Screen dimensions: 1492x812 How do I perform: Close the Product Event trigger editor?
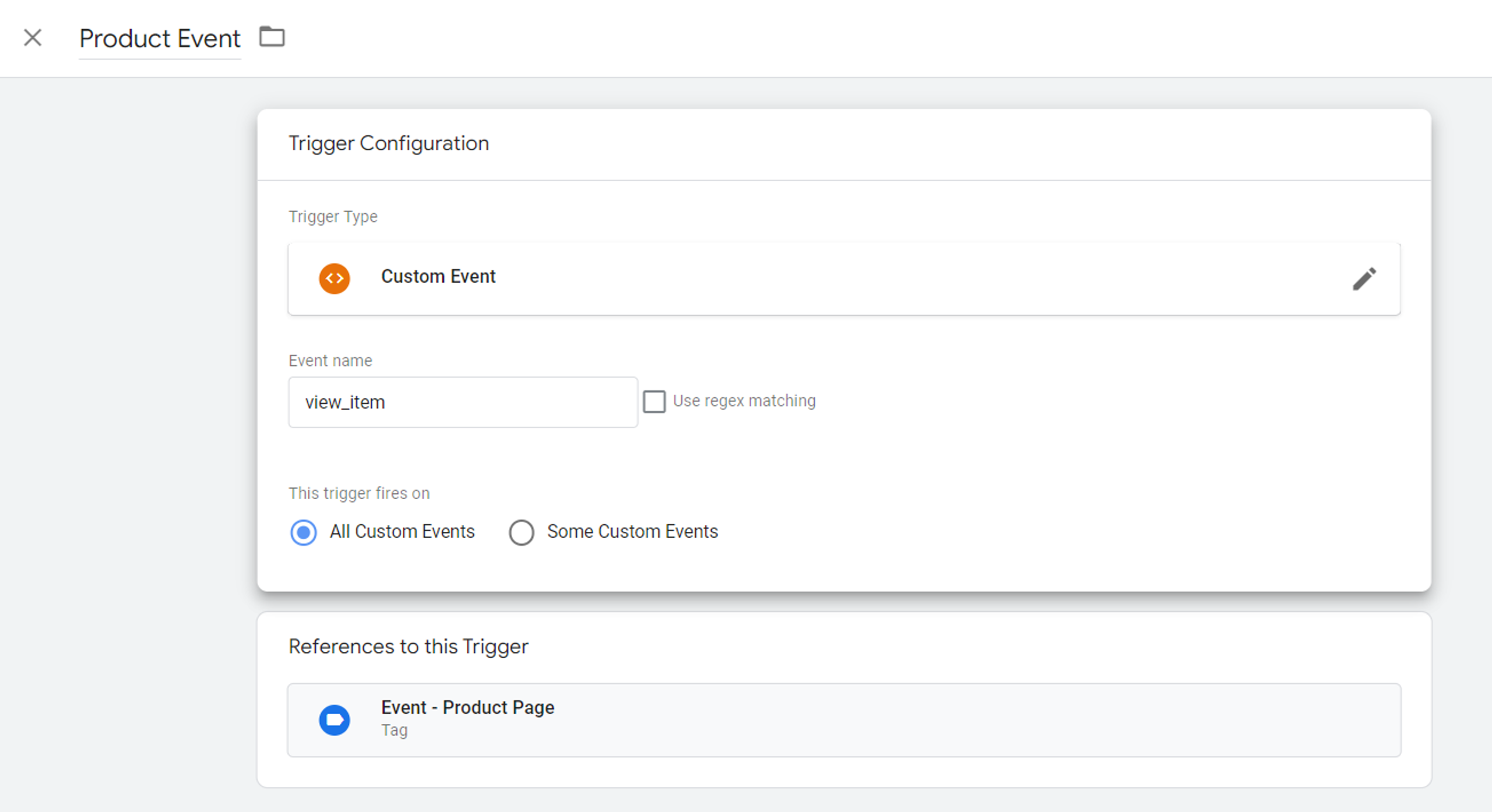coord(33,38)
